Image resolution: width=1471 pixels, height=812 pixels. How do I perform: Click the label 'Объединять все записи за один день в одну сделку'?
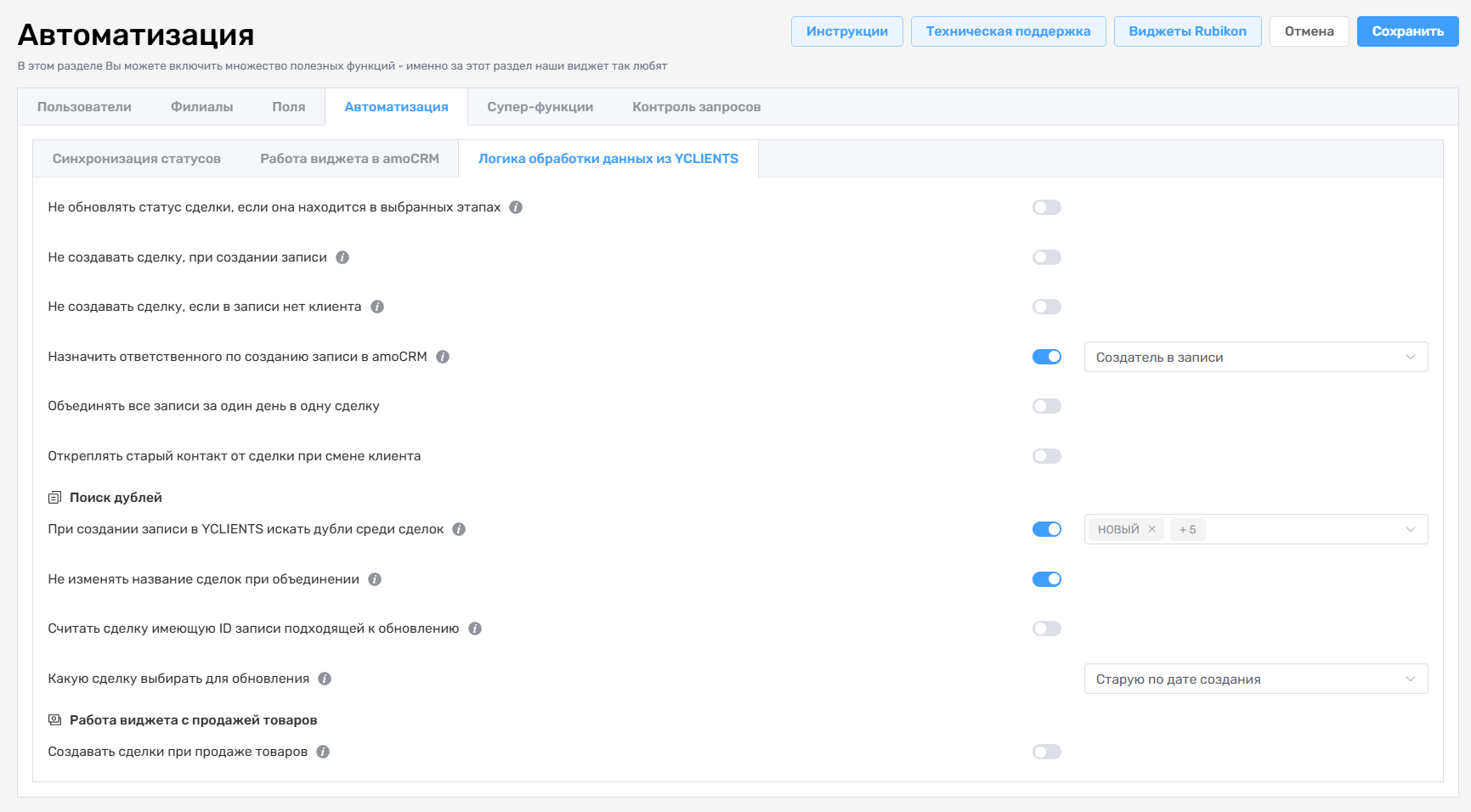pos(213,406)
